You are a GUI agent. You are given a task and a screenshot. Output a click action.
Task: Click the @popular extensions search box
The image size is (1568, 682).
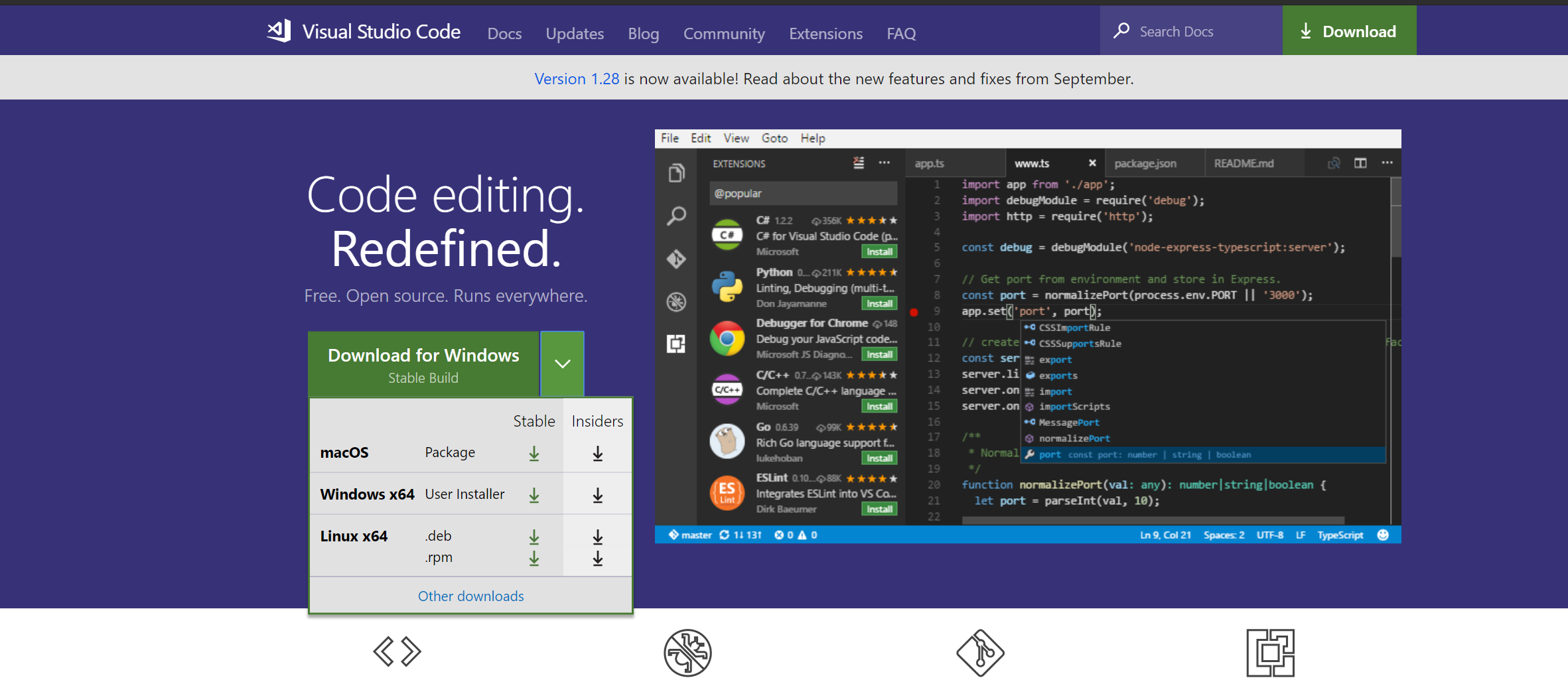[x=803, y=193]
